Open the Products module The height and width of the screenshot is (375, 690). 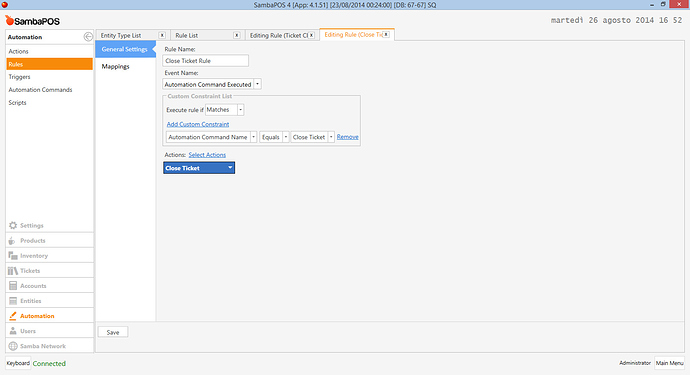click(x=50, y=241)
